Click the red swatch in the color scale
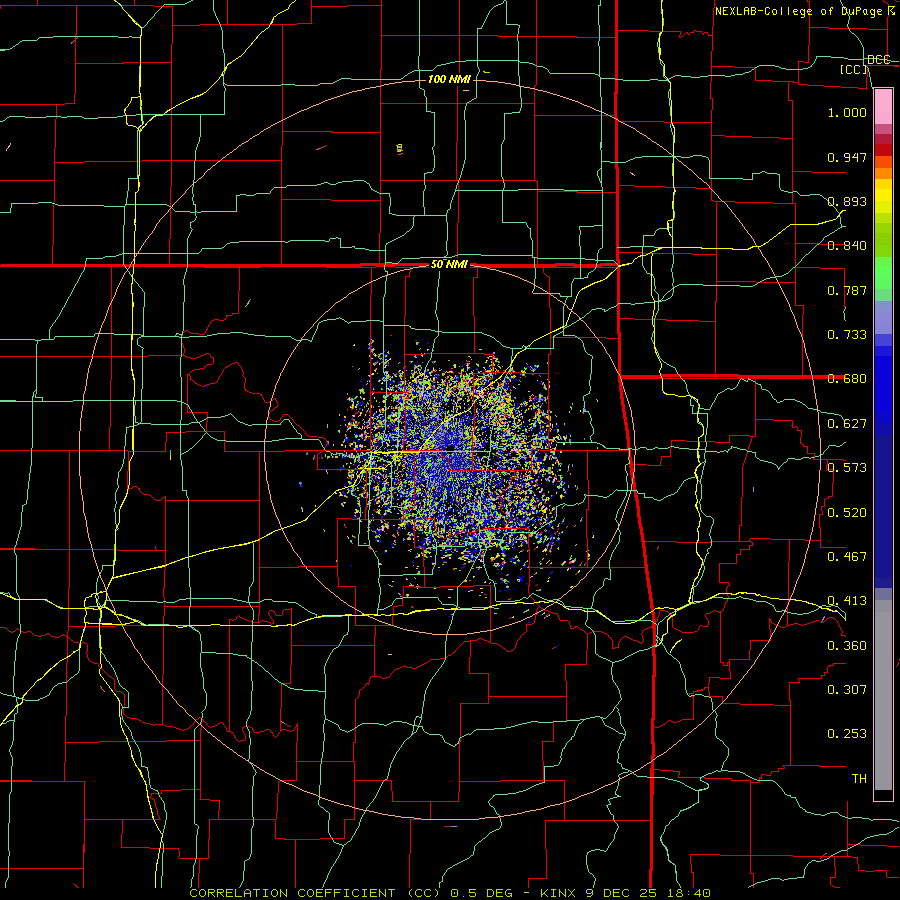The height and width of the screenshot is (900, 900). click(883, 150)
